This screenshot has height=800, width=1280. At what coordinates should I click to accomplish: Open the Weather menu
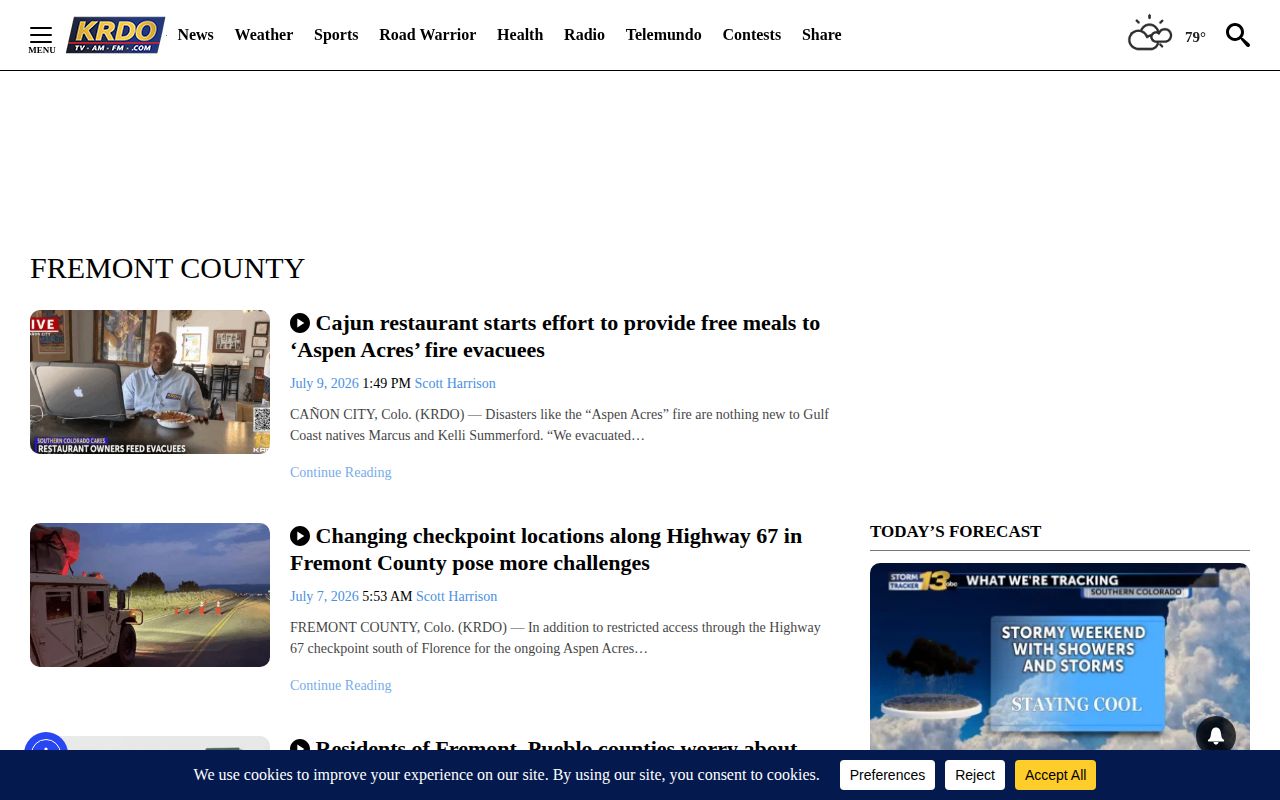pyautogui.click(x=264, y=35)
